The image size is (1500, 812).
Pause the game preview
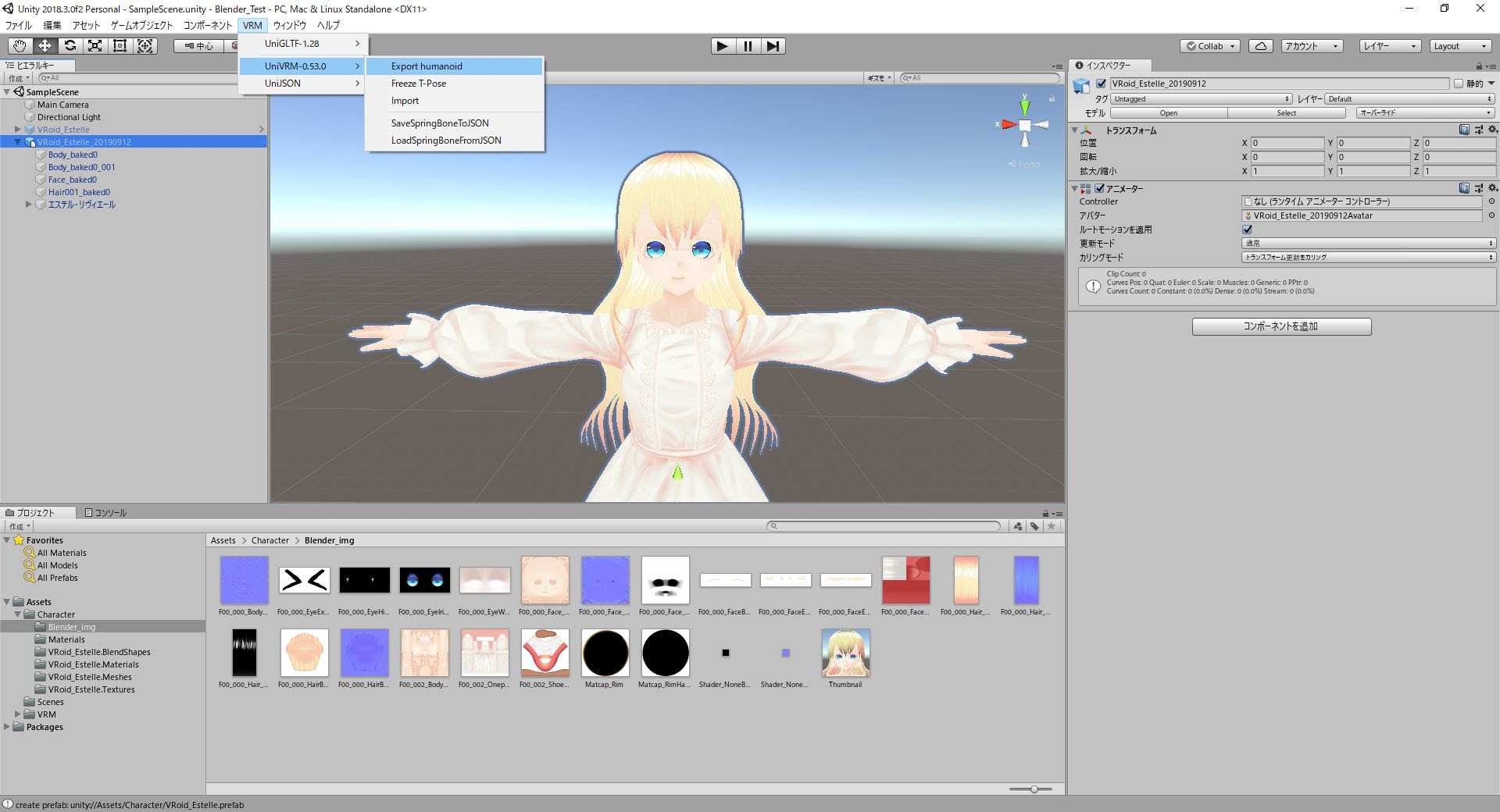[748, 46]
